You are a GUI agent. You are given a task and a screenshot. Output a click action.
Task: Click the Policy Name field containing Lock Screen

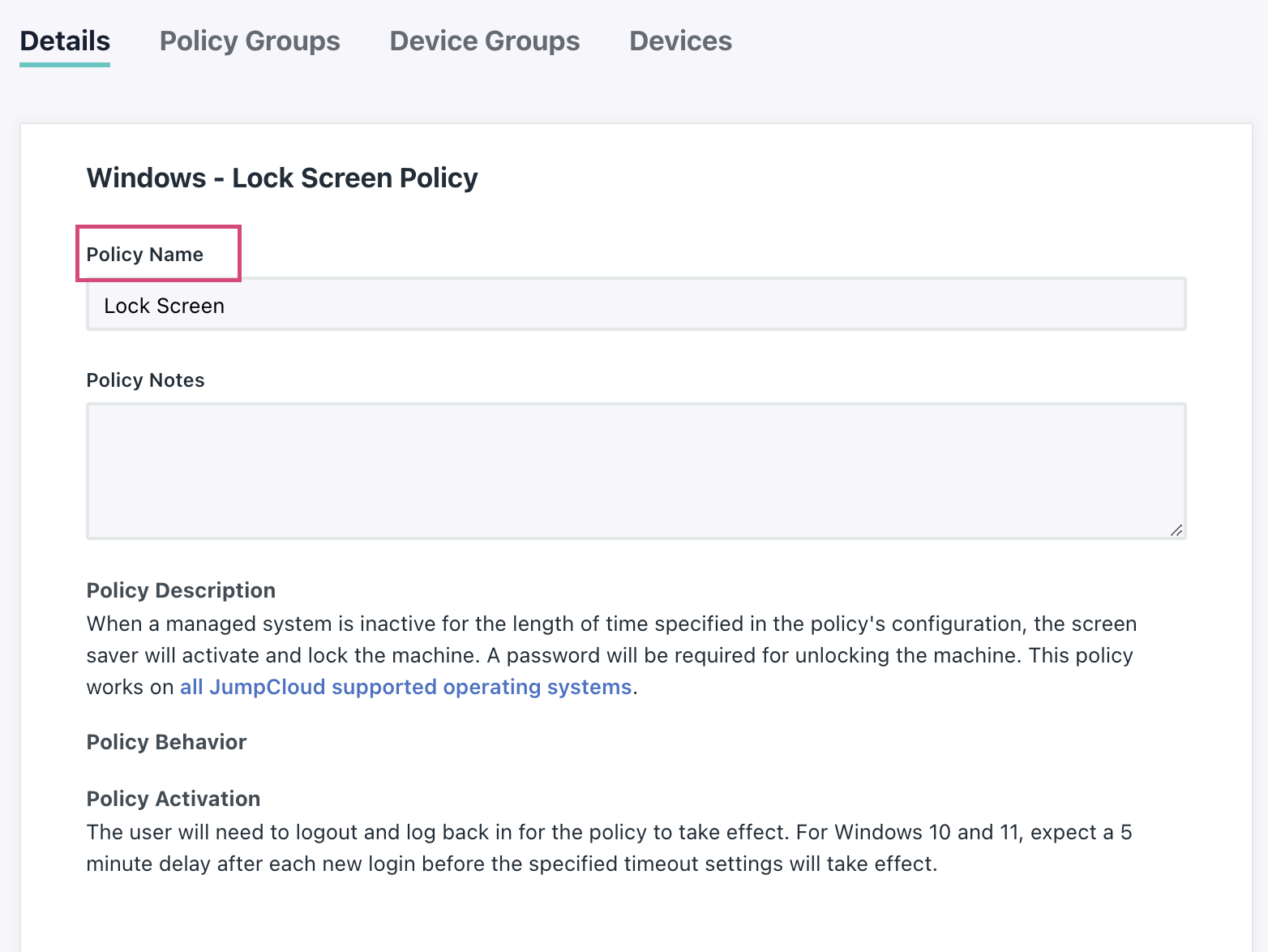[x=636, y=305]
